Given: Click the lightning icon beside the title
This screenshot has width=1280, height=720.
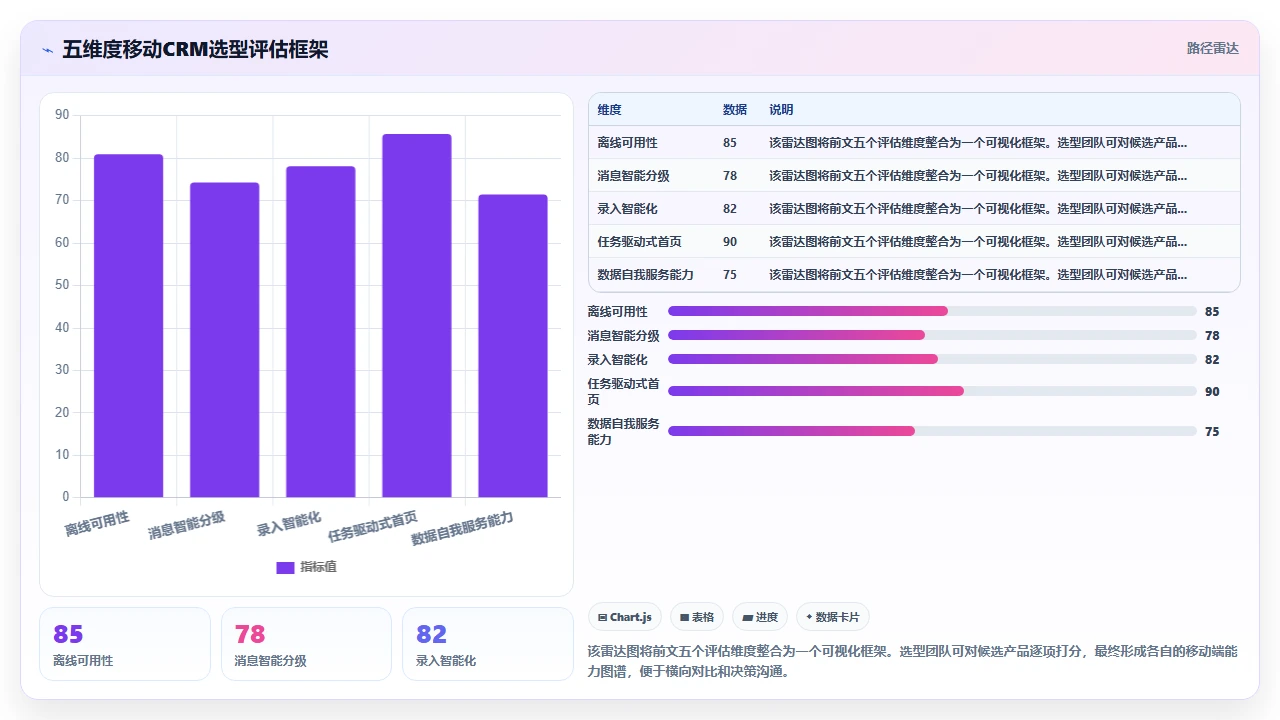Looking at the screenshot, I should [47, 49].
